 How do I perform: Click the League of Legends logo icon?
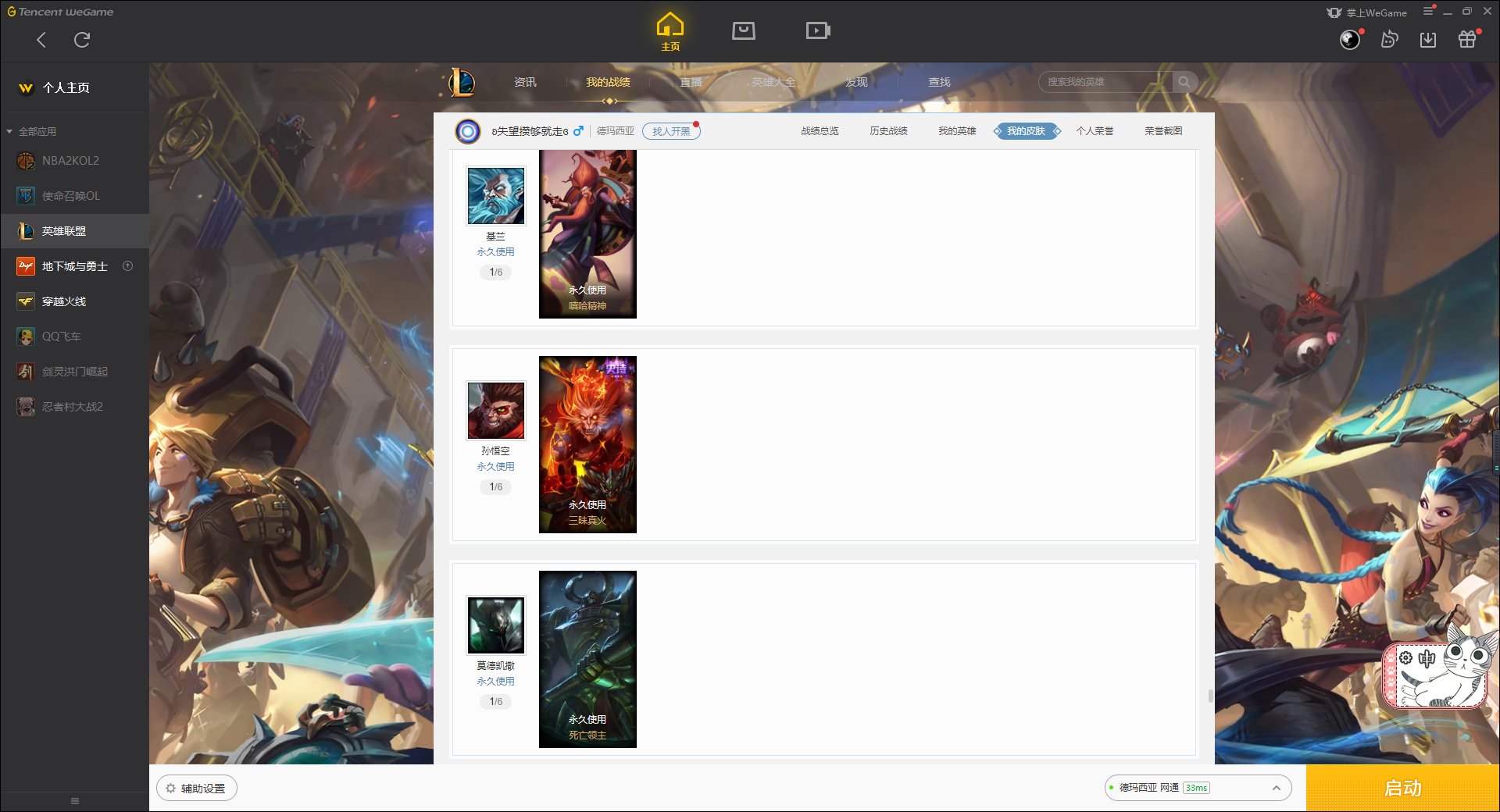(462, 82)
